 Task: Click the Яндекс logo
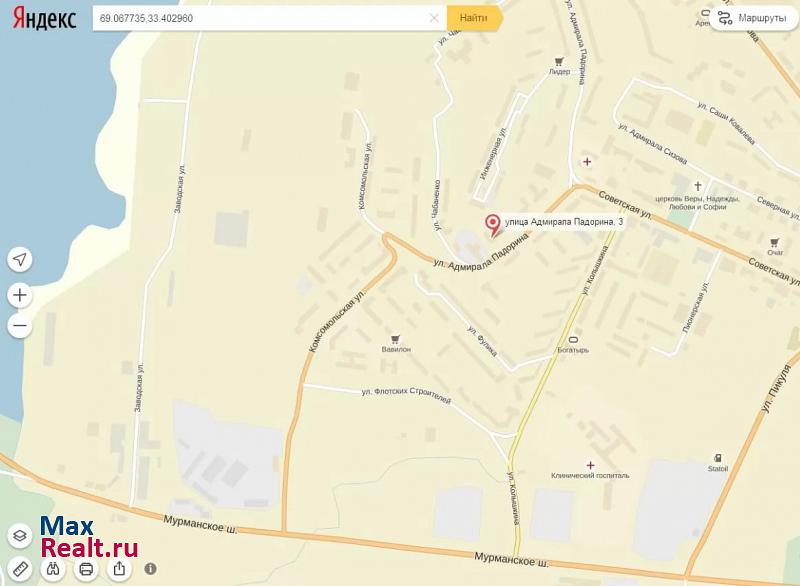44,18
